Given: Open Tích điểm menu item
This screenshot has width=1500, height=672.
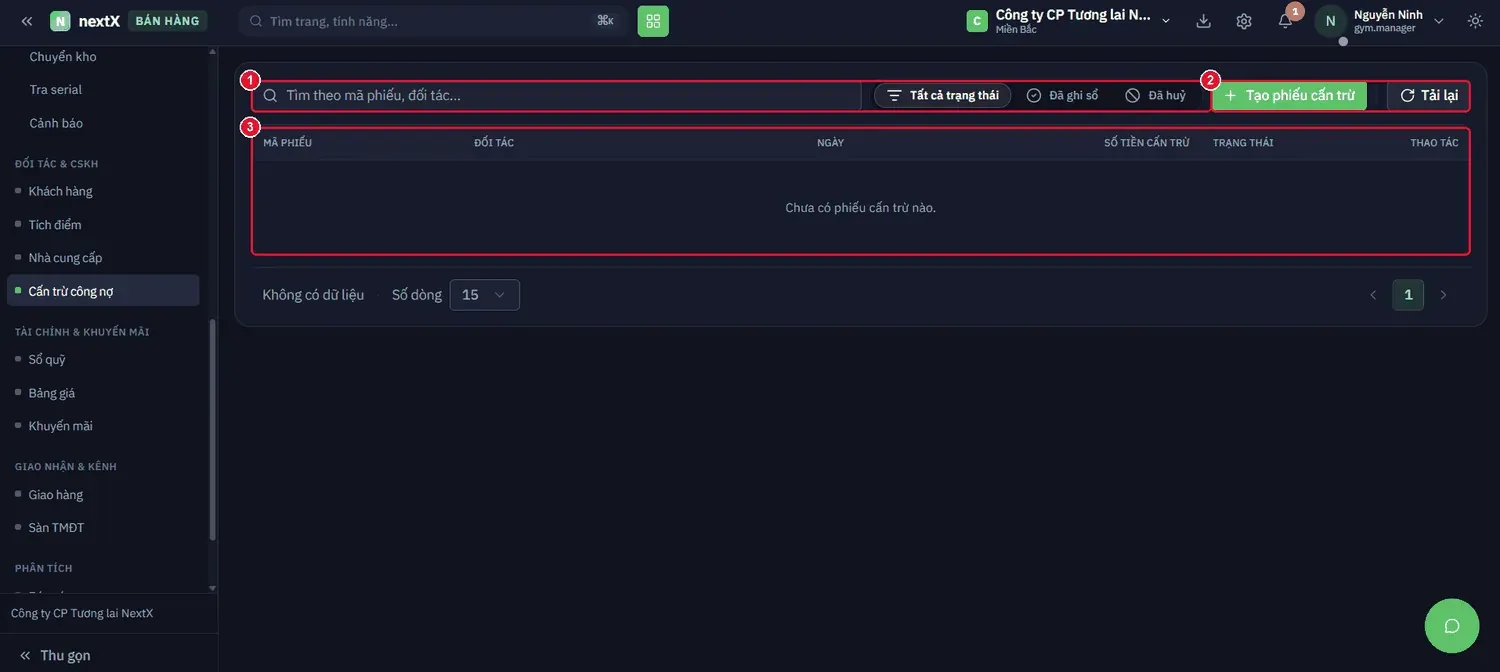Looking at the screenshot, I should (55, 225).
